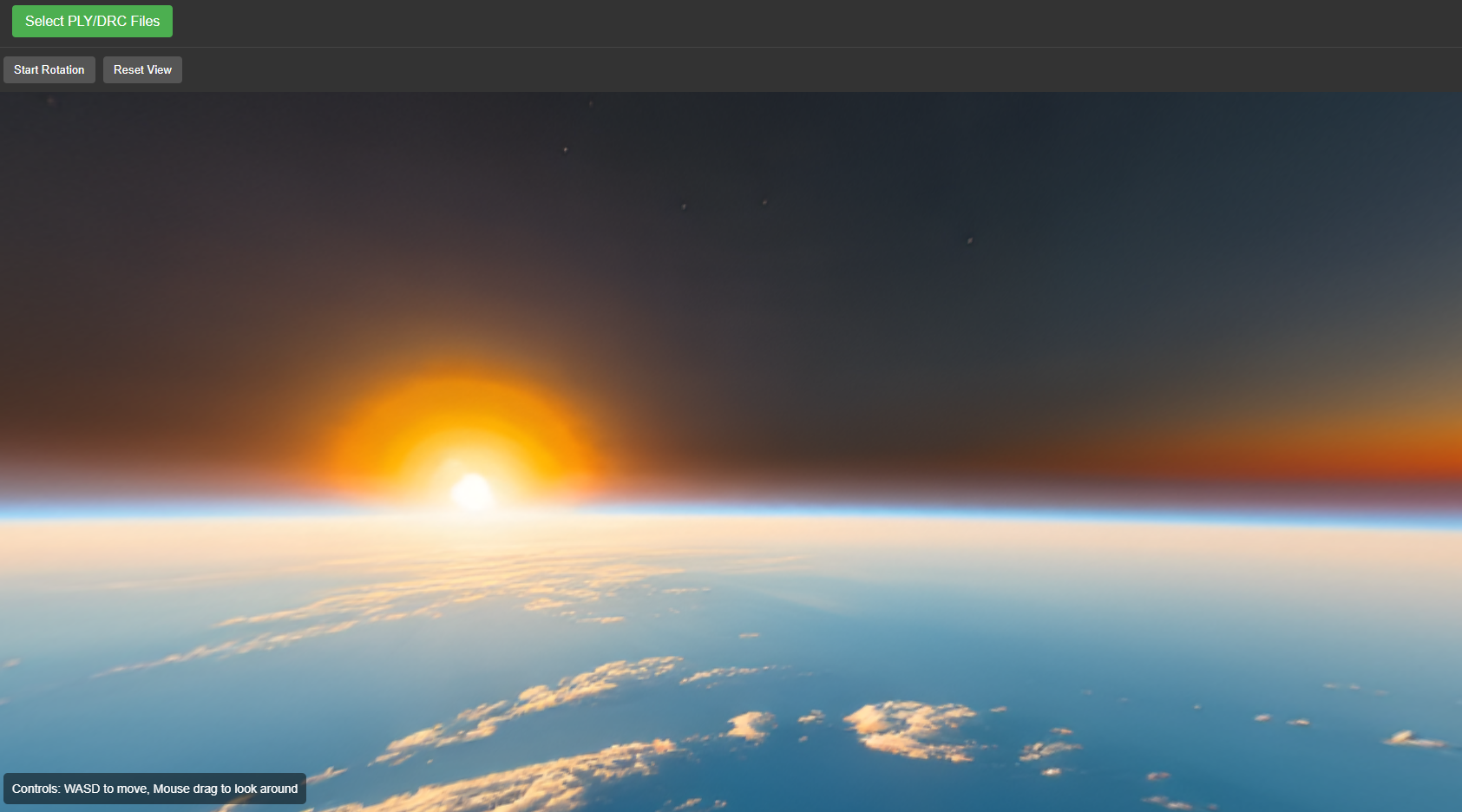Click the bright white sun center
The height and width of the screenshot is (812, 1462).
click(473, 492)
